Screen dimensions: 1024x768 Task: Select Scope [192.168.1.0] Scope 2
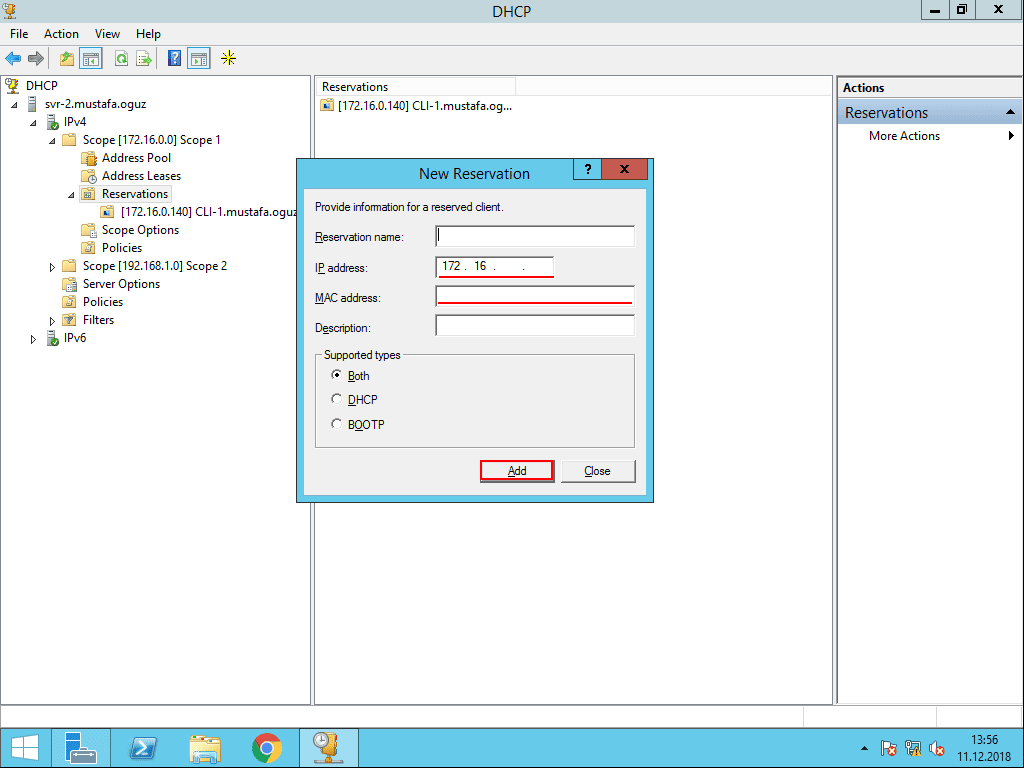[x=155, y=266]
